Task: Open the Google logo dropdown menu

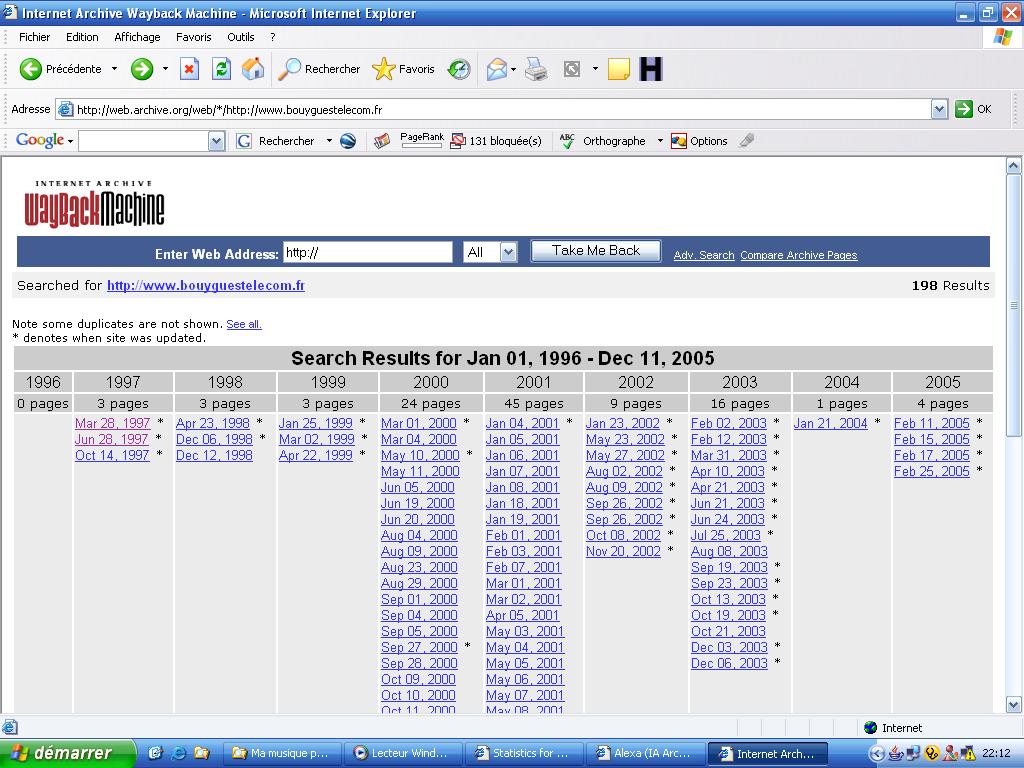Action: pos(44,140)
